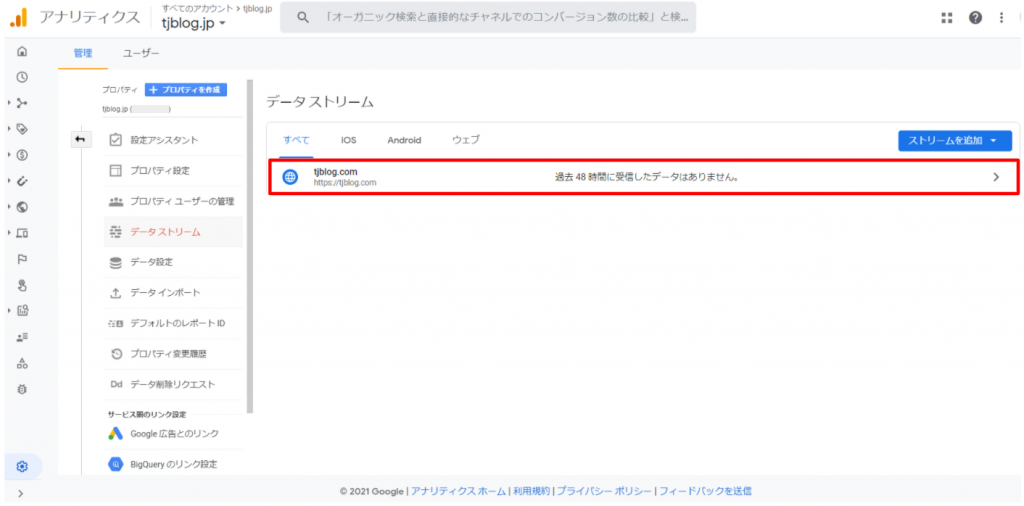This screenshot has height=506, width=1024.
Task: Open データ削除リクエスト menu item
Action: click(x=173, y=385)
